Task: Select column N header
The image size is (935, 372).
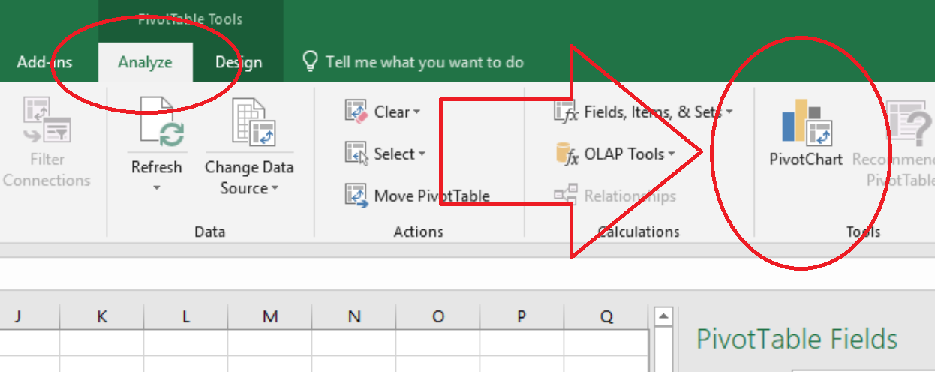Action: click(x=354, y=317)
